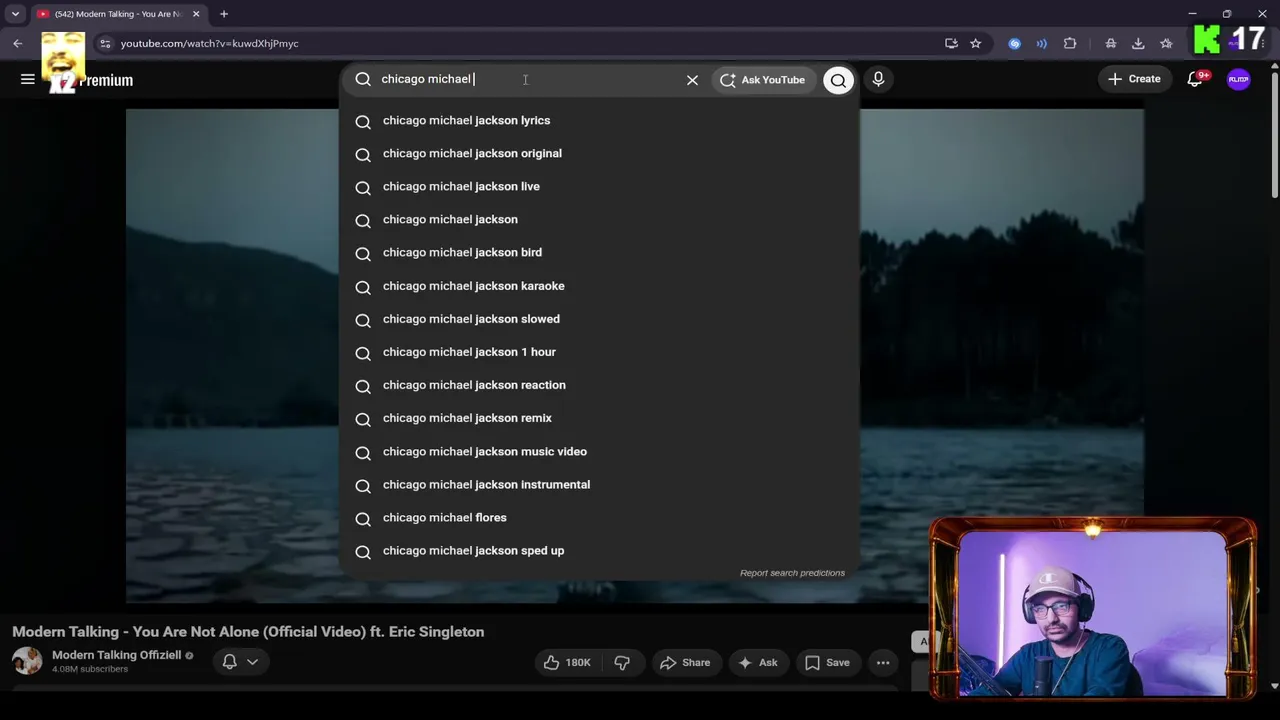Image resolution: width=1280 pixels, height=720 pixels.
Task: Open the Modern Talking Offiziell channel name
Action: click(x=116, y=655)
